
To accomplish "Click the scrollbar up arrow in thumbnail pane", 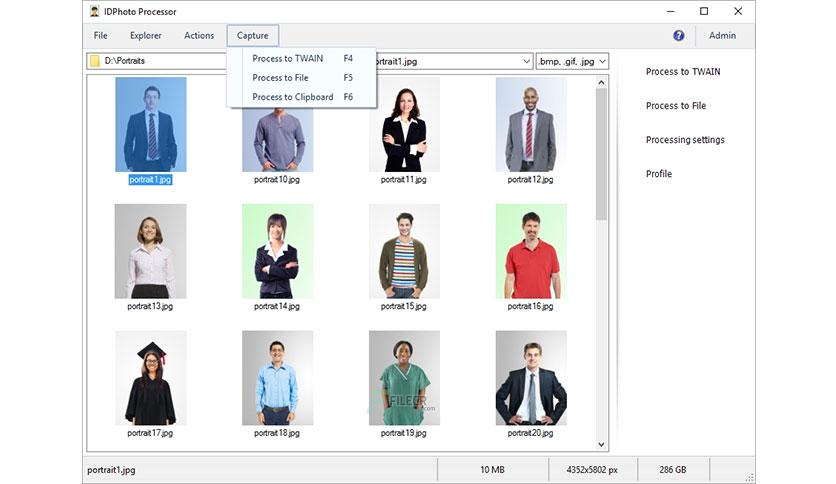I will [601, 82].
